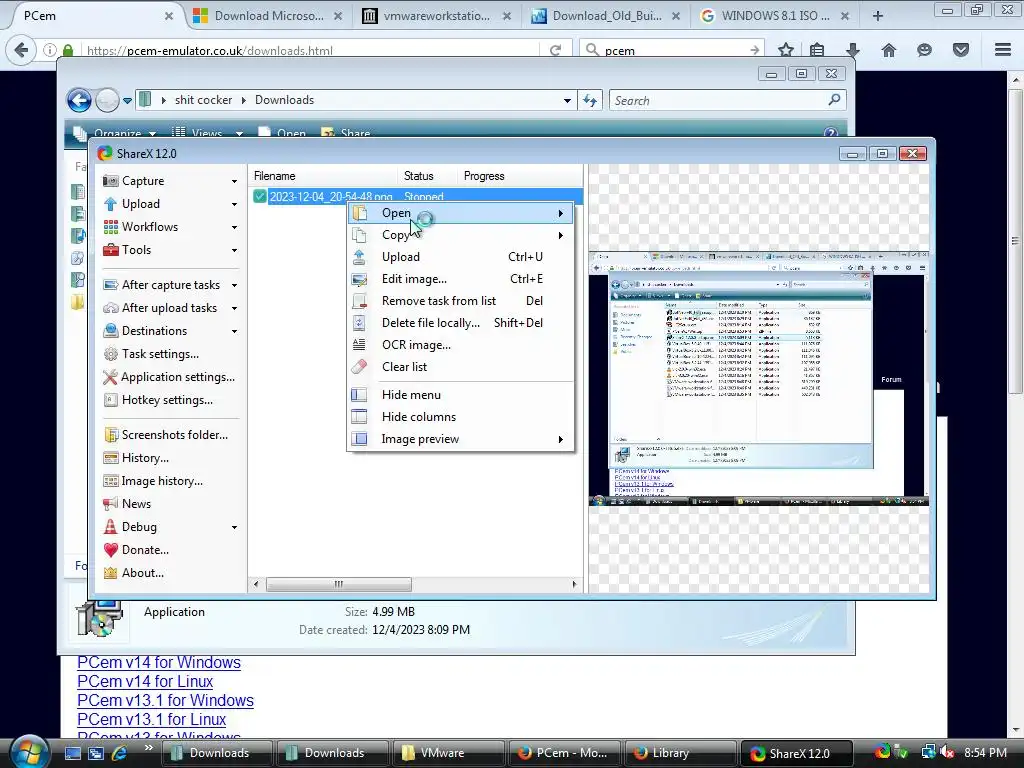Click the After upload tasks cloud icon
The height and width of the screenshot is (768, 1024).
110,308
